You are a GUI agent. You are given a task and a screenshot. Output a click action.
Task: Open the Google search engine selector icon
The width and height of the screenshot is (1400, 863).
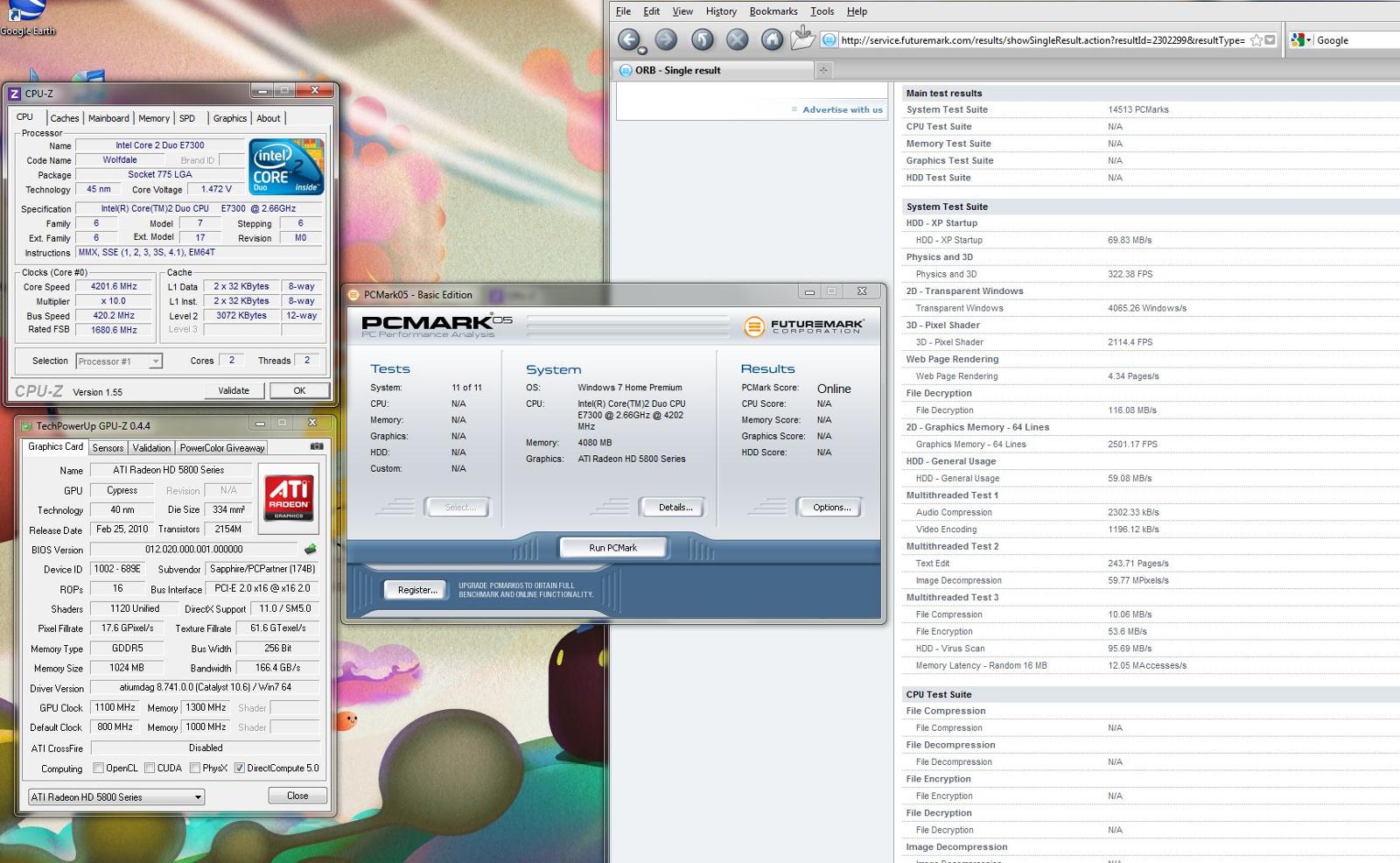pos(1300,40)
